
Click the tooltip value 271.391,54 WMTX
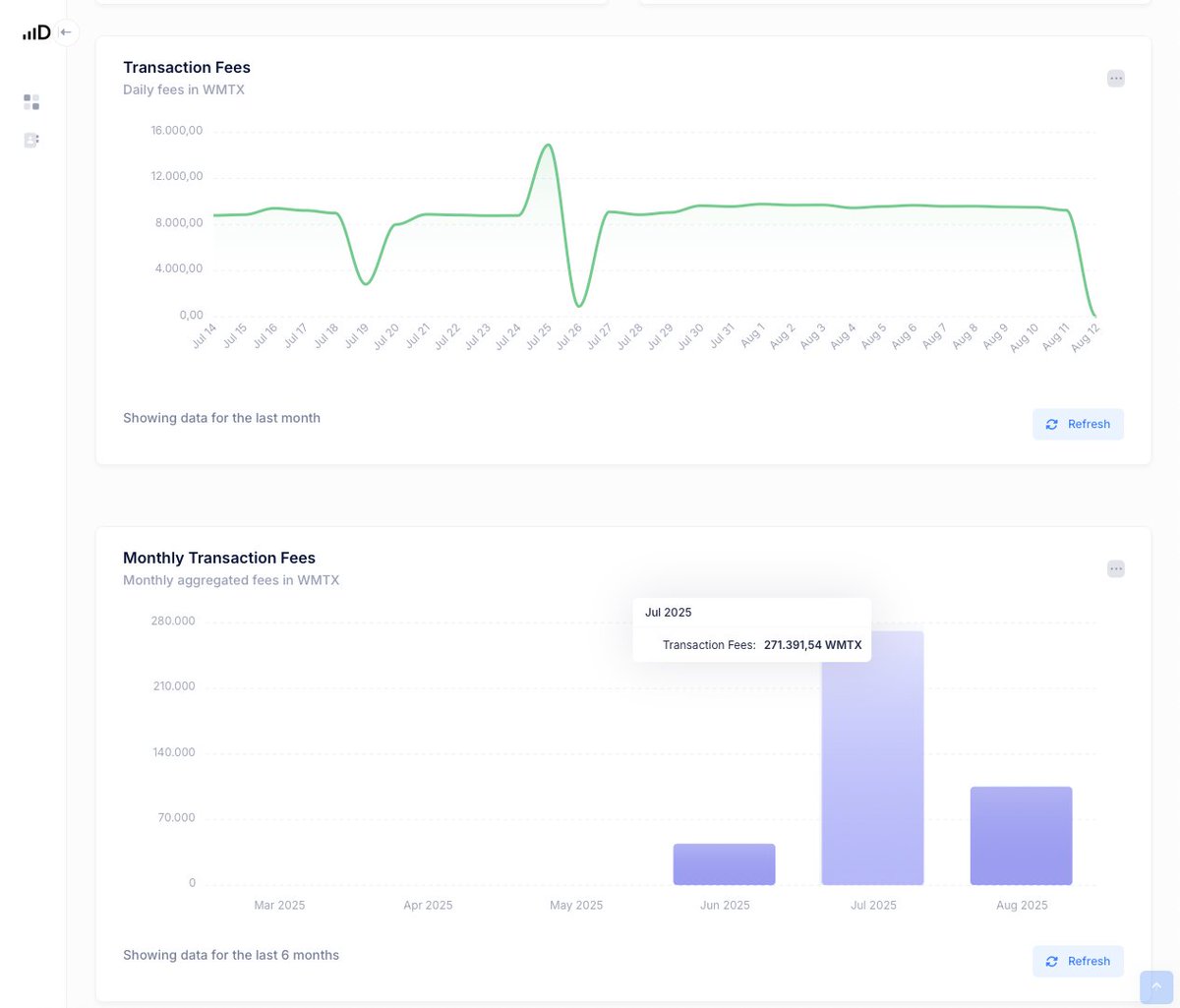click(x=812, y=645)
